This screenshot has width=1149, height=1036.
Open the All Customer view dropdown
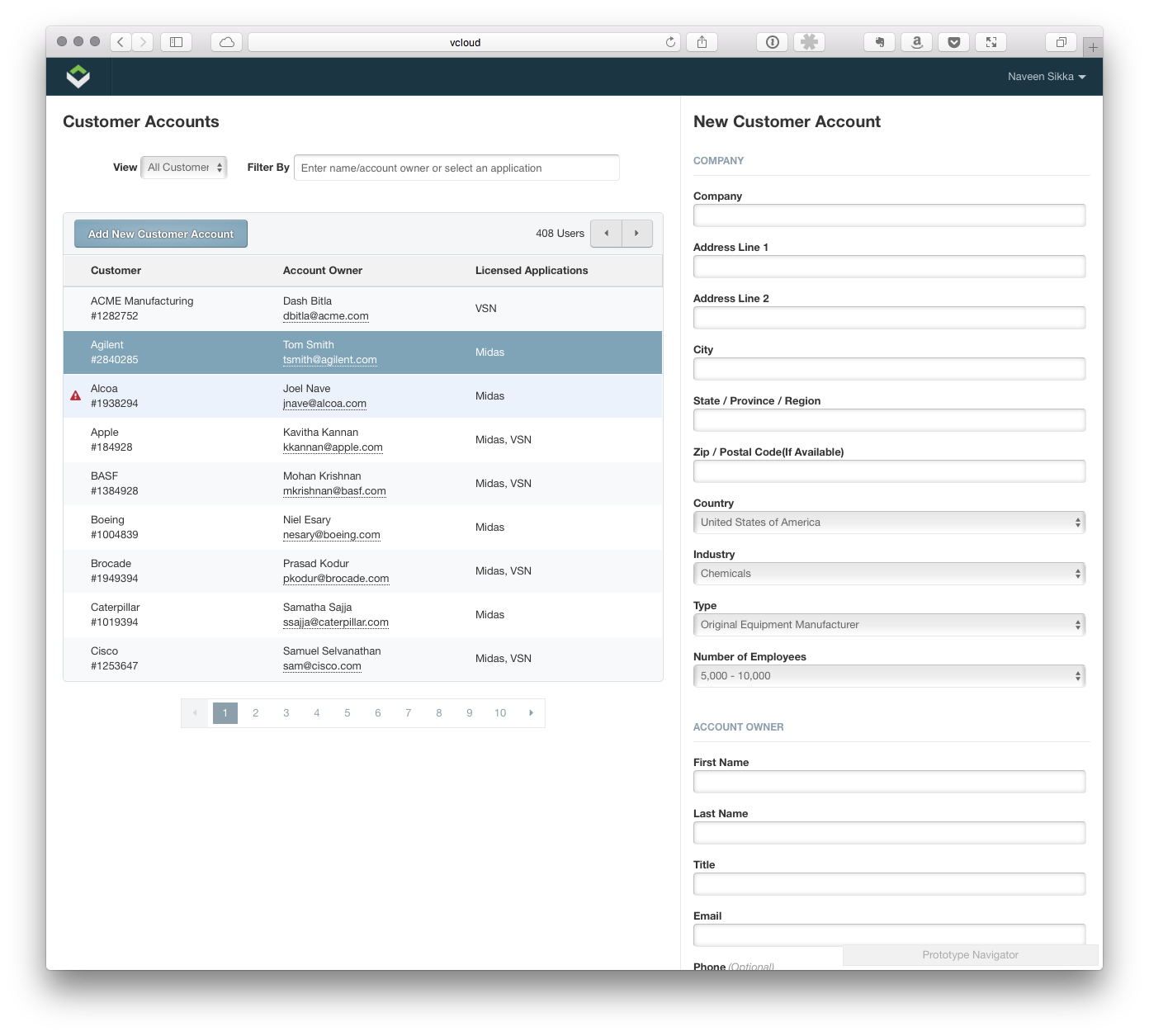(x=184, y=168)
